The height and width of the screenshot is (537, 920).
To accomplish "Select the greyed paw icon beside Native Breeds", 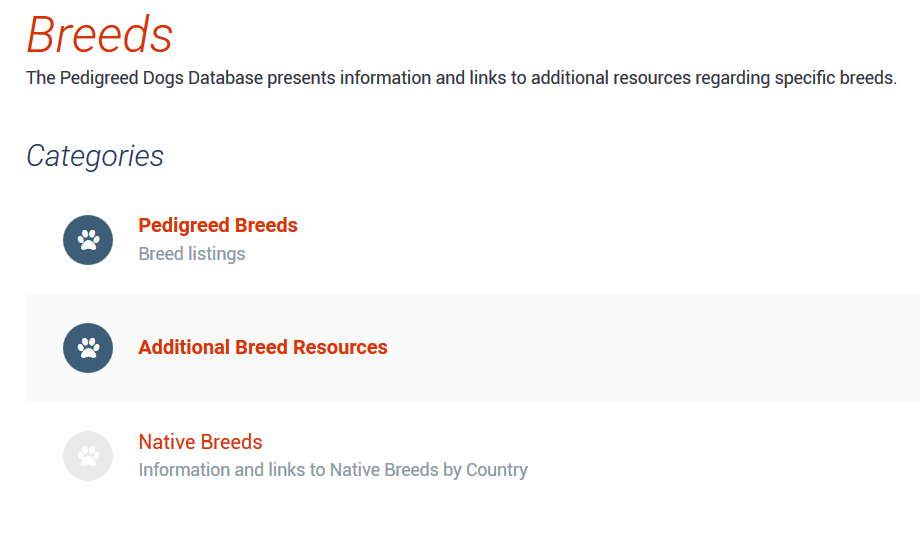I will pos(88,456).
